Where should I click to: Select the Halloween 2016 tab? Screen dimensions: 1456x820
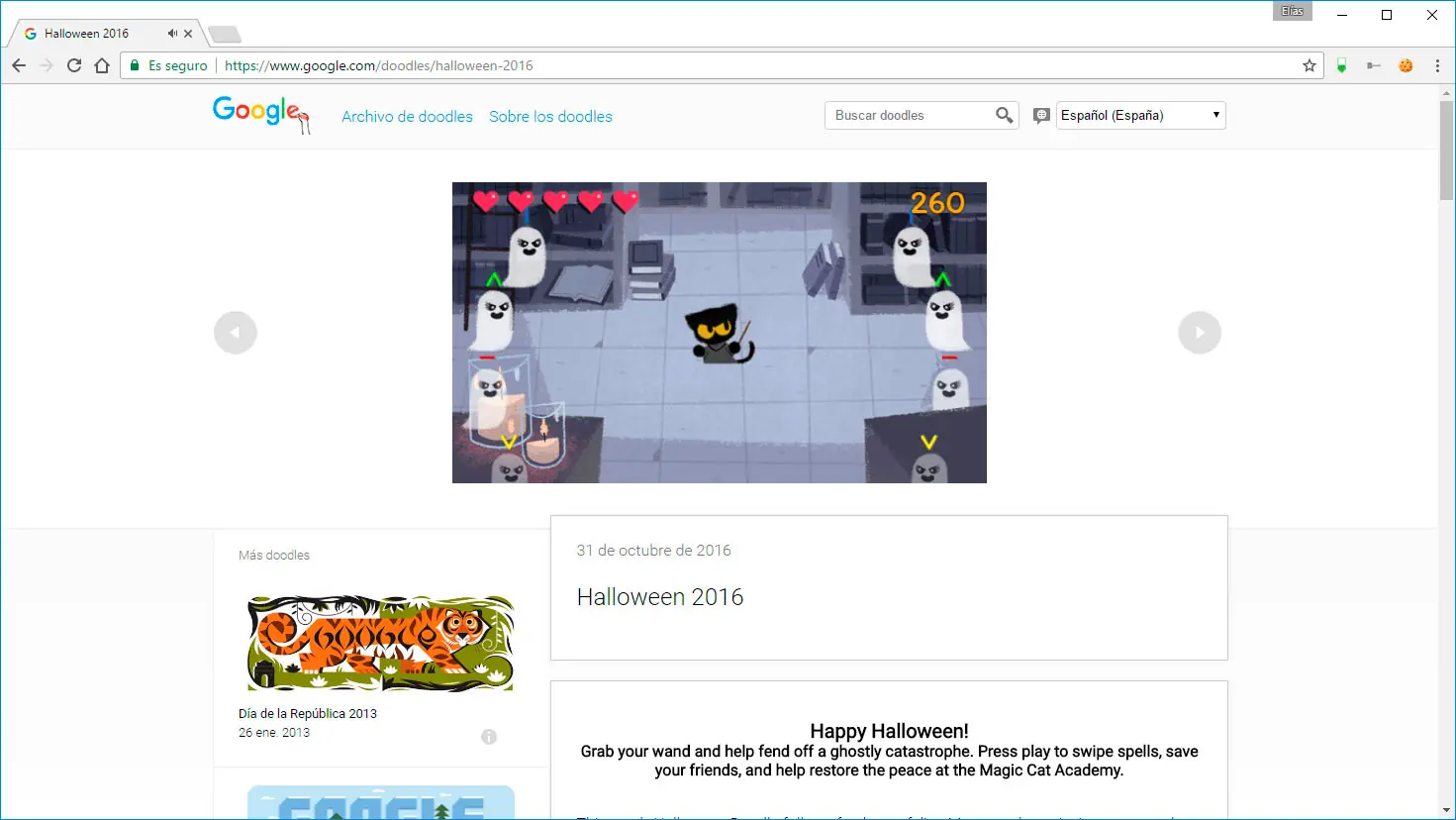[x=105, y=33]
